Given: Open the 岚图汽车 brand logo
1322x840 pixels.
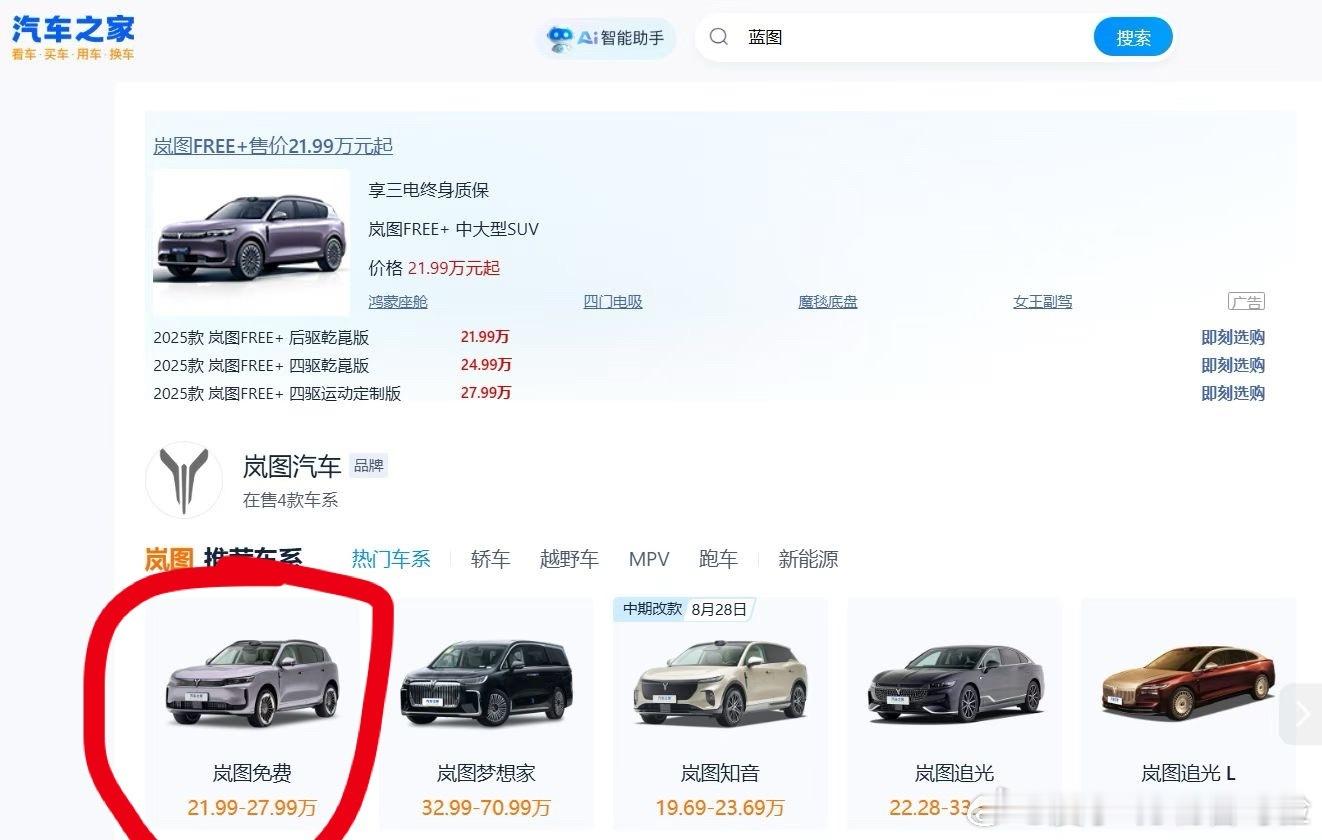Looking at the screenshot, I should (x=184, y=480).
